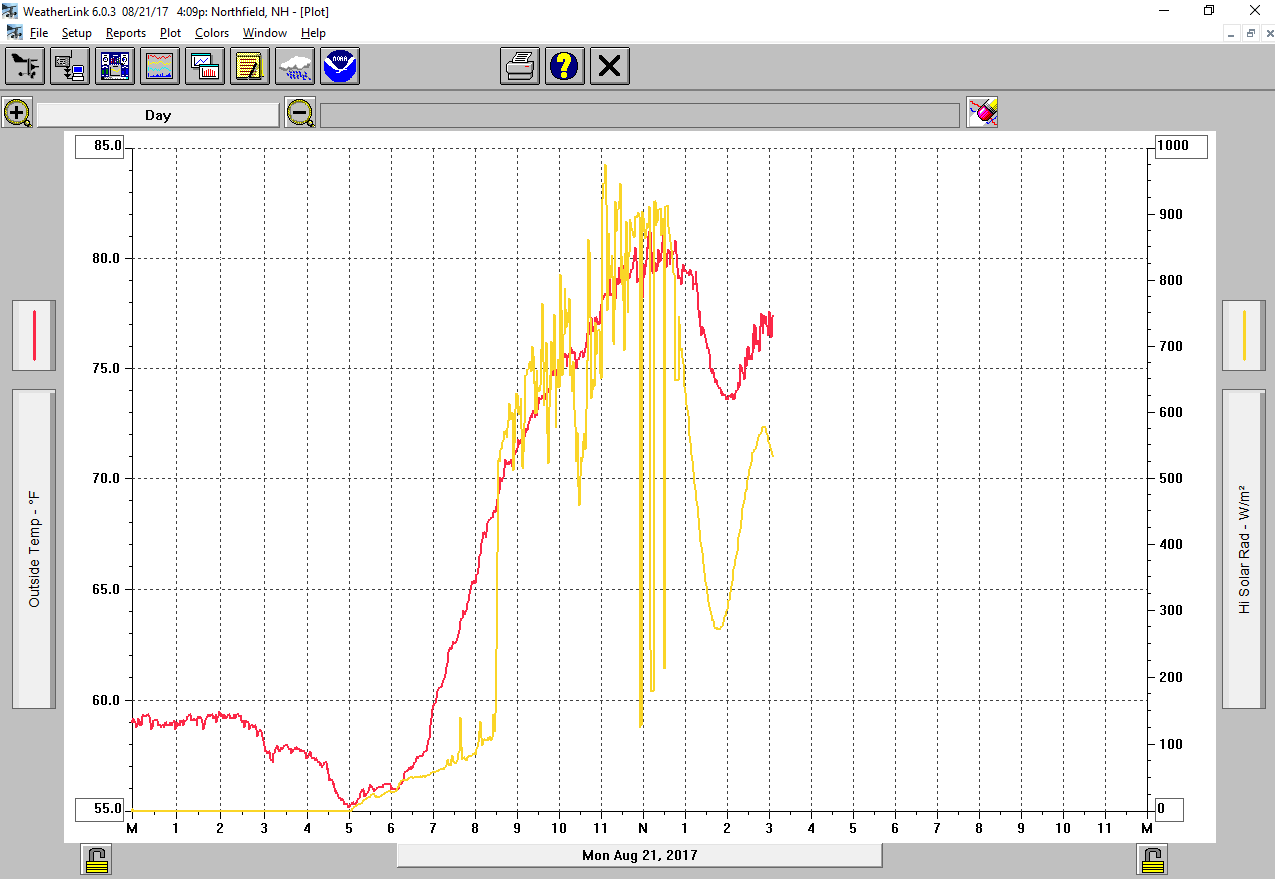Open the Setup menu
1275x879 pixels.
[x=77, y=33]
